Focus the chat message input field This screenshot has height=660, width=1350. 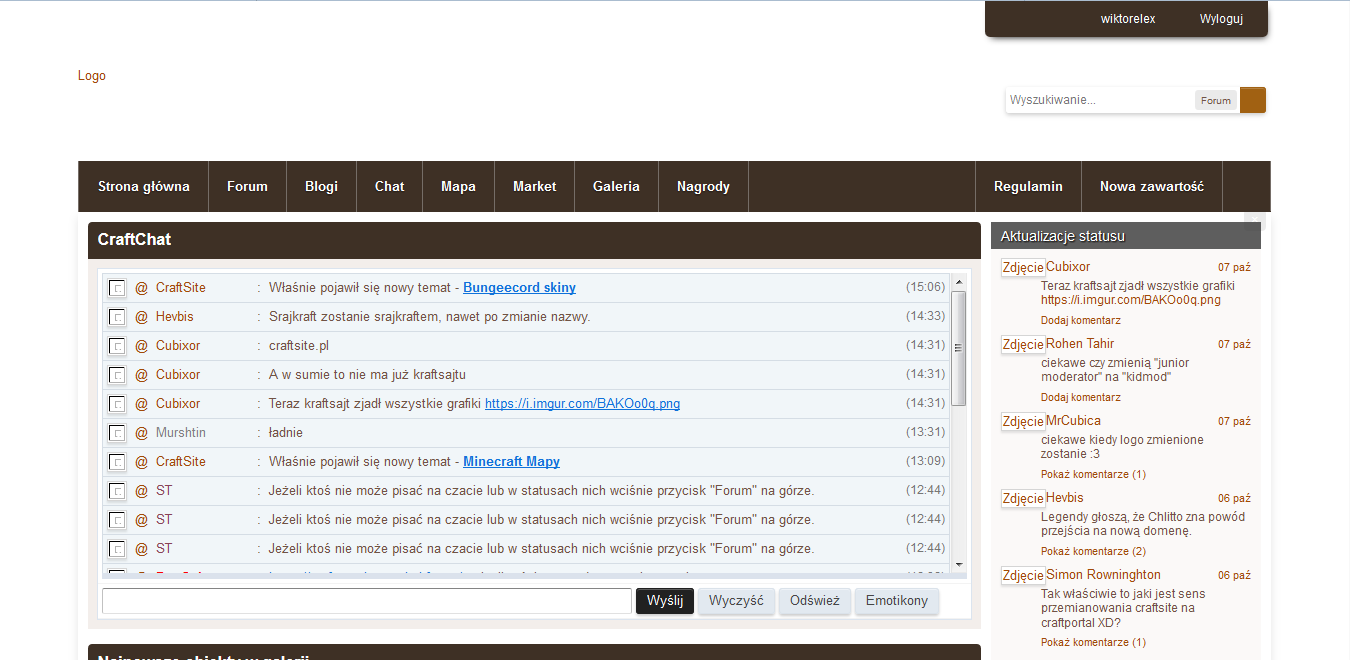point(367,601)
